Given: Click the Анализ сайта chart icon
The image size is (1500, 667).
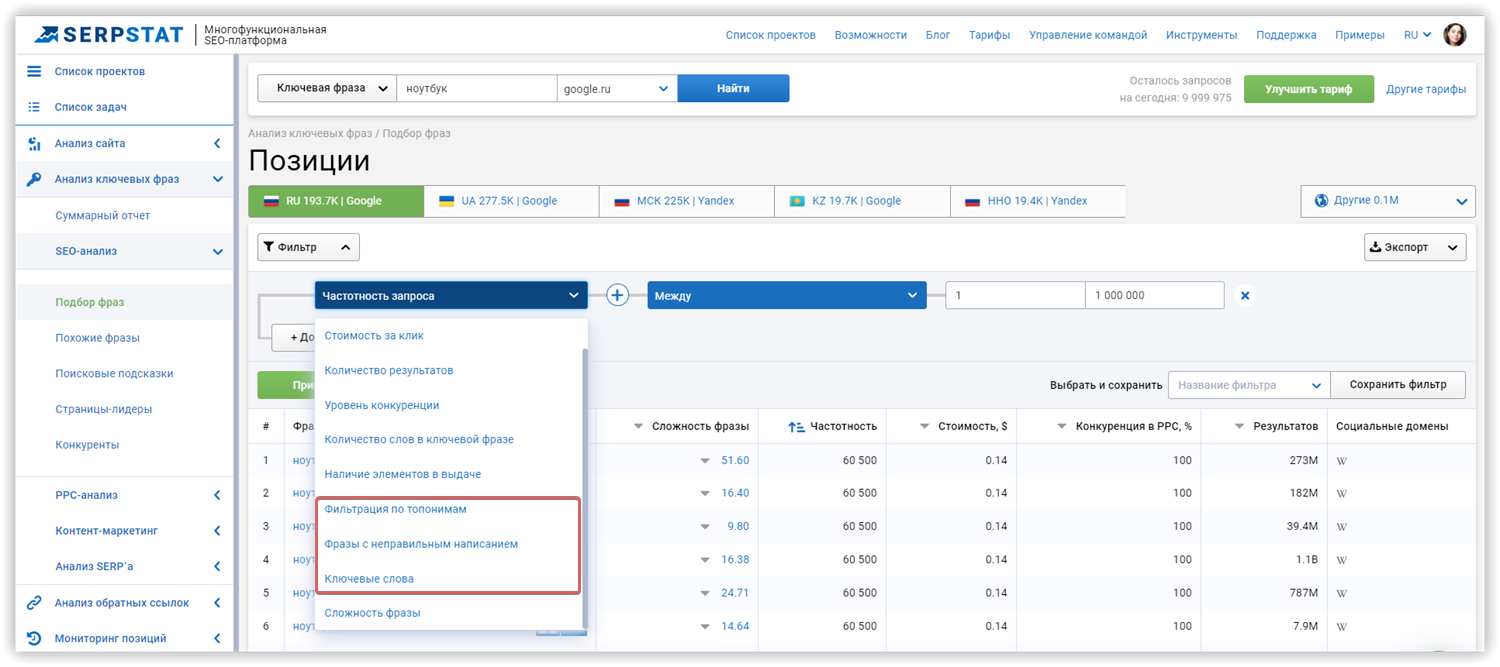Looking at the screenshot, I should click(x=34, y=143).
